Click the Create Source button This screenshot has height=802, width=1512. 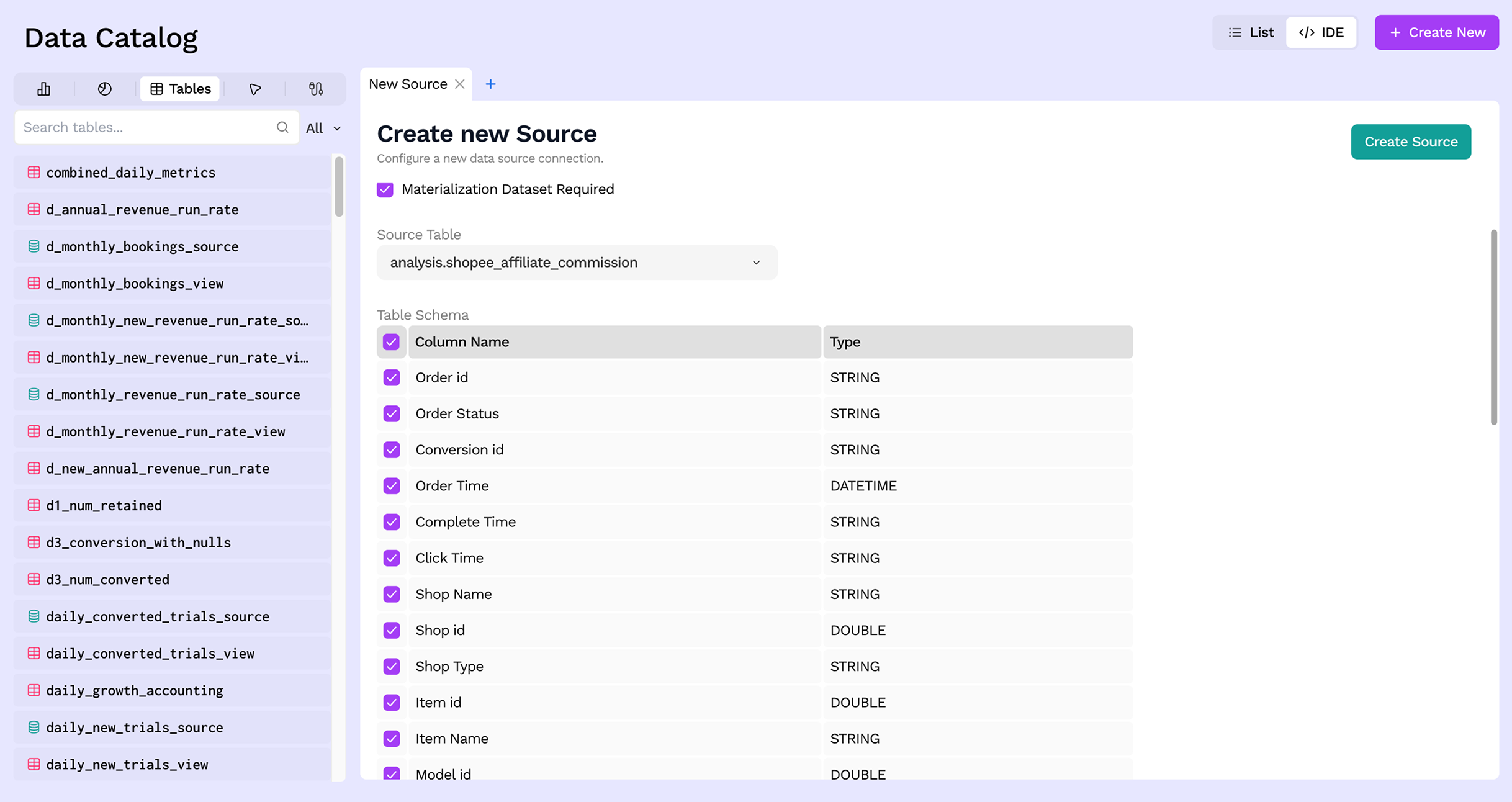pos(1410,142)
